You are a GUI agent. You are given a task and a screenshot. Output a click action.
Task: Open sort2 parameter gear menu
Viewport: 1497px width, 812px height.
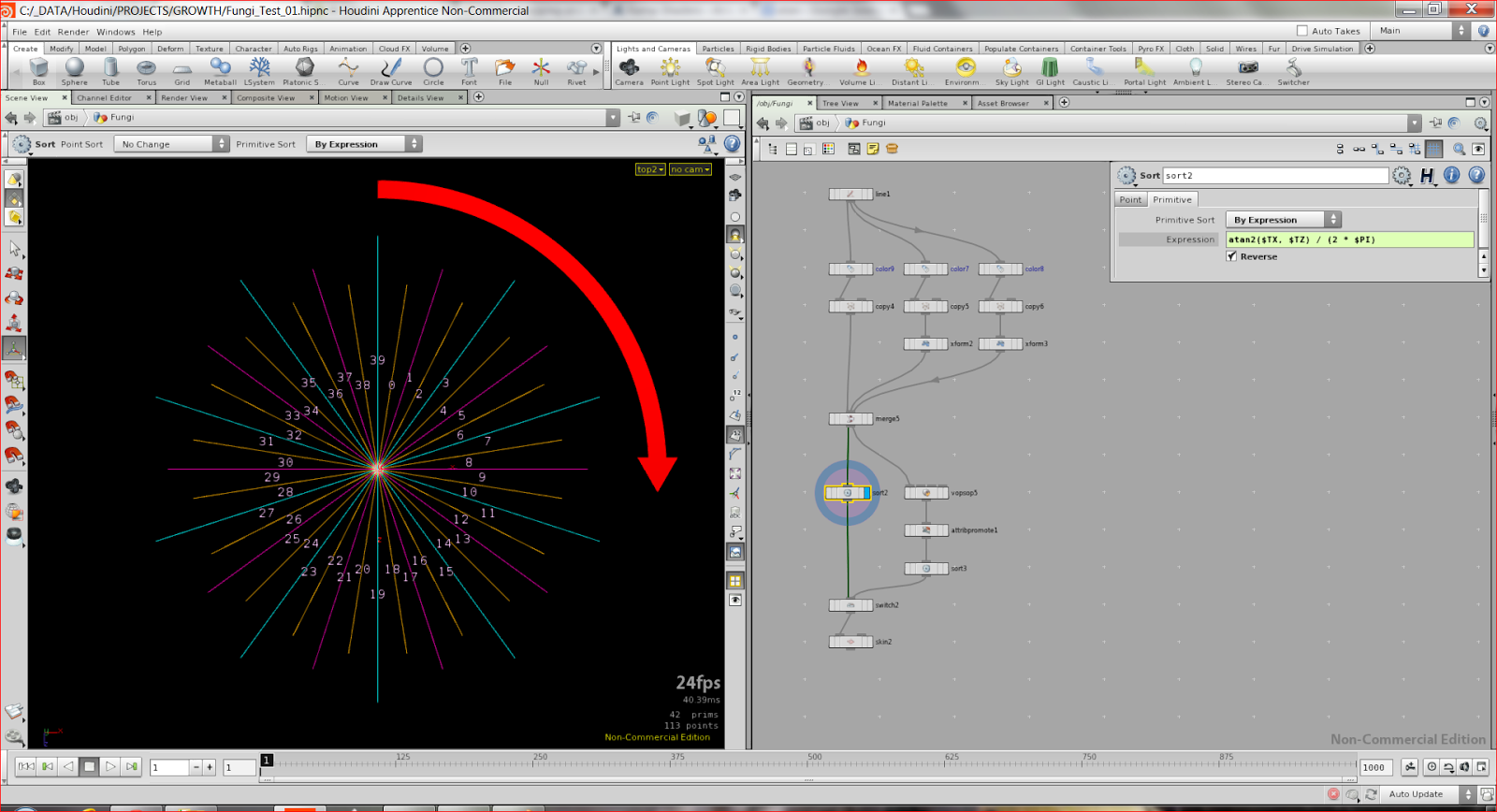click(x=1402, y=176)
